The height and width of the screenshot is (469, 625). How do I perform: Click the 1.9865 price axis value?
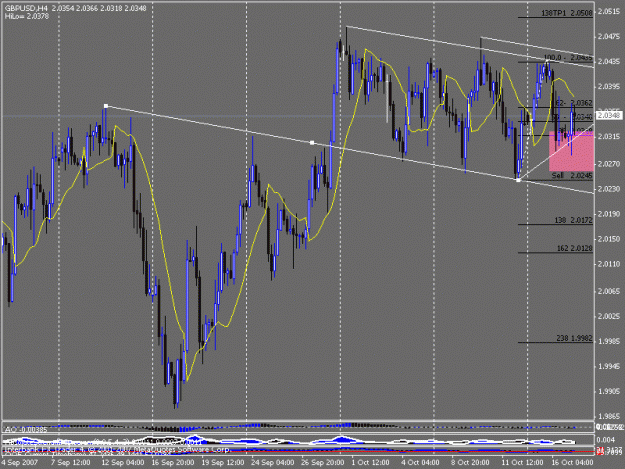click(x=609, y=416)
